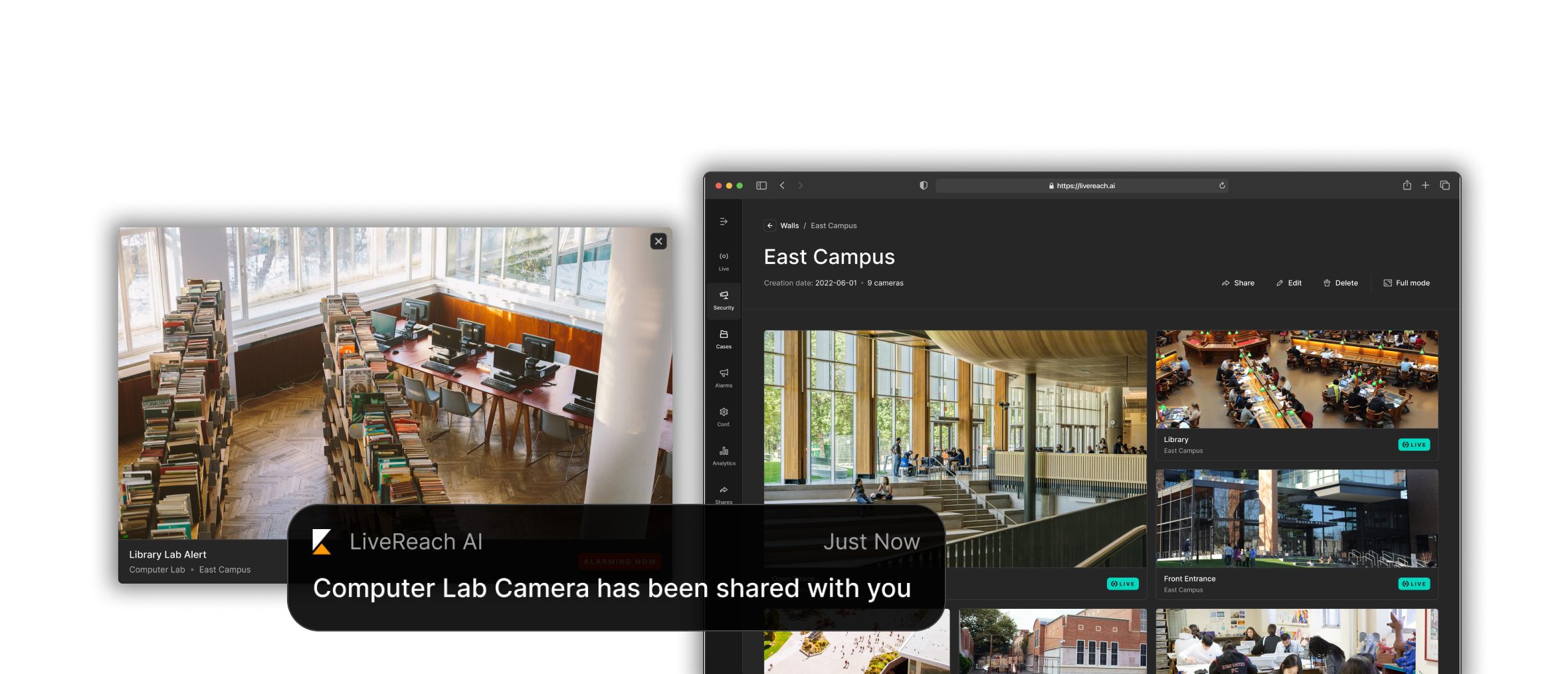
Task: Click the back arrow beside Walls breadcrumb
Action: click(x=769, y=225)
